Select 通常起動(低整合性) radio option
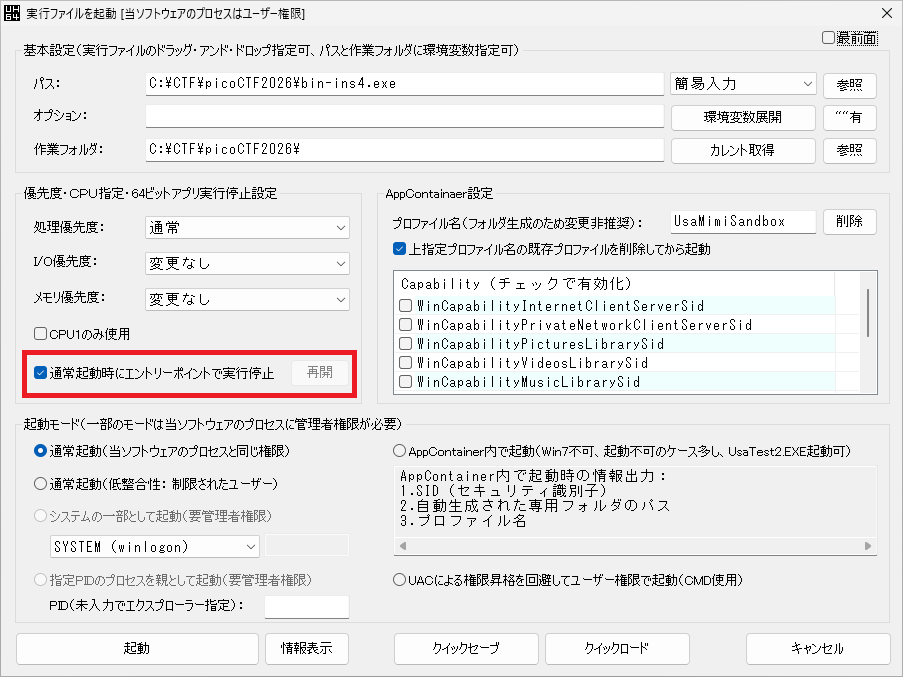 coord(41,484)
